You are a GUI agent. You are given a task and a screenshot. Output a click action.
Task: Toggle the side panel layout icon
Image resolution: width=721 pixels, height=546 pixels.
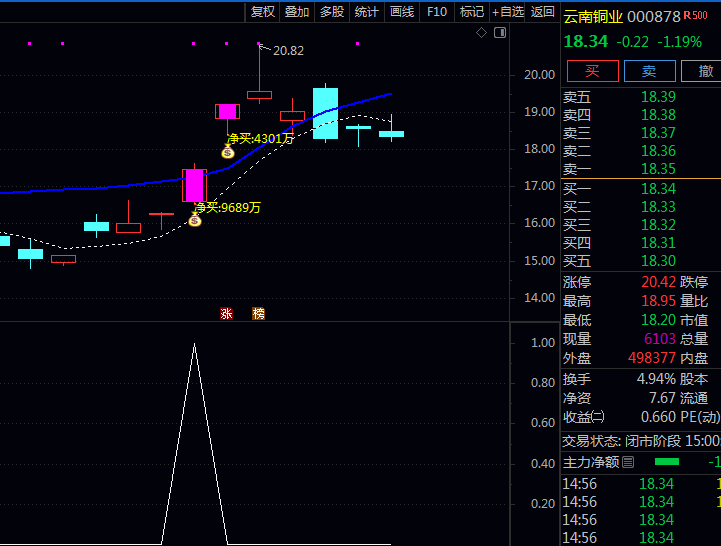(500, 33)
